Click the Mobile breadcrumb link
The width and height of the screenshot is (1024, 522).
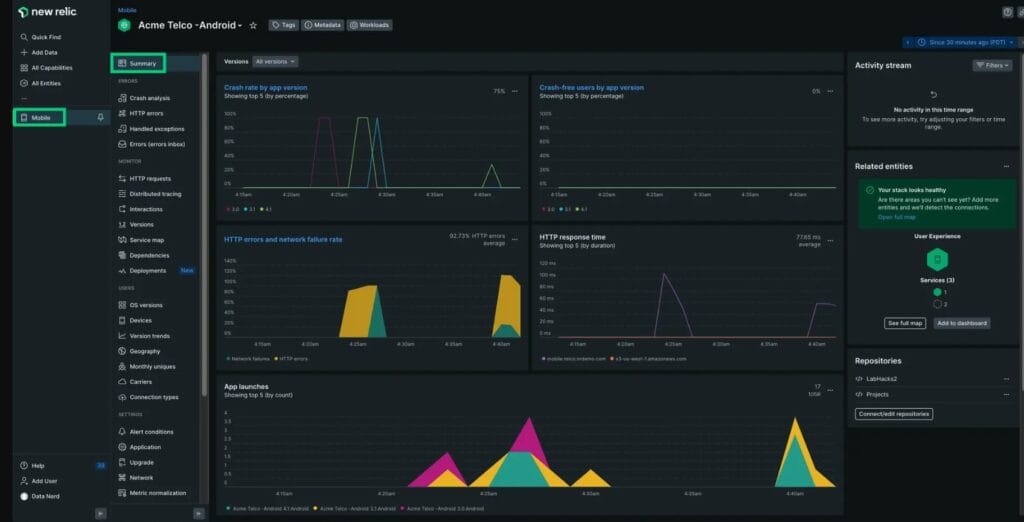125,10
